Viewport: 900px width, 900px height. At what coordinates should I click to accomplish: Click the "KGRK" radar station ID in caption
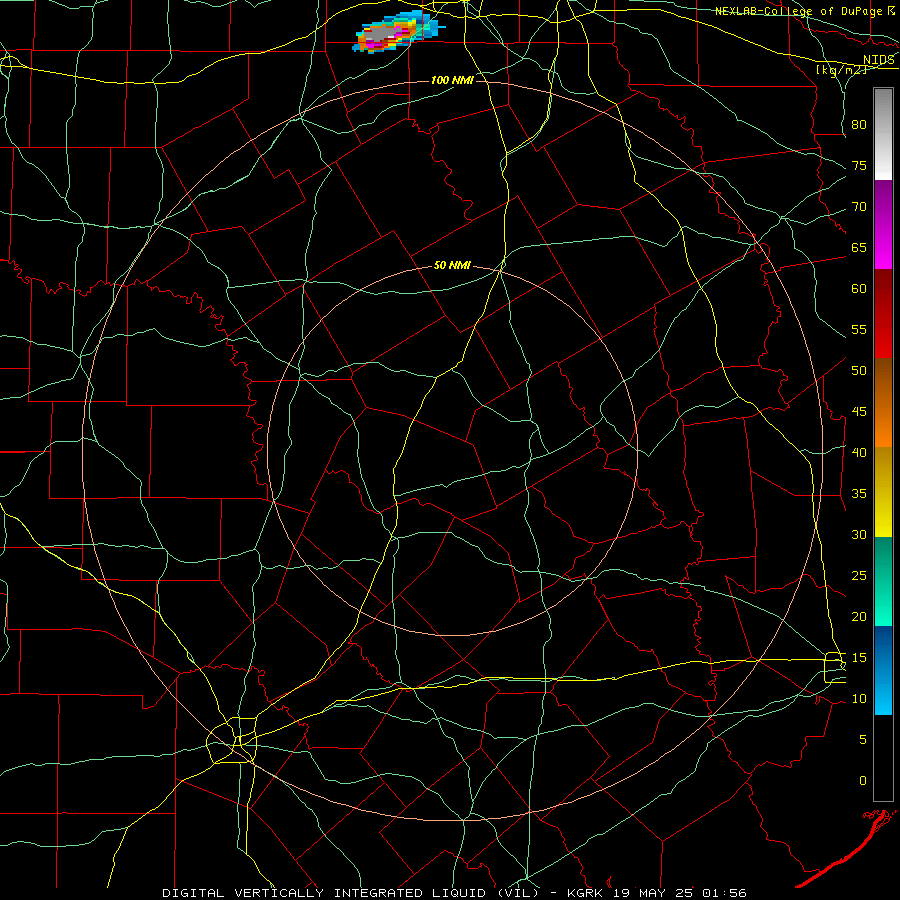coord(586,893)
